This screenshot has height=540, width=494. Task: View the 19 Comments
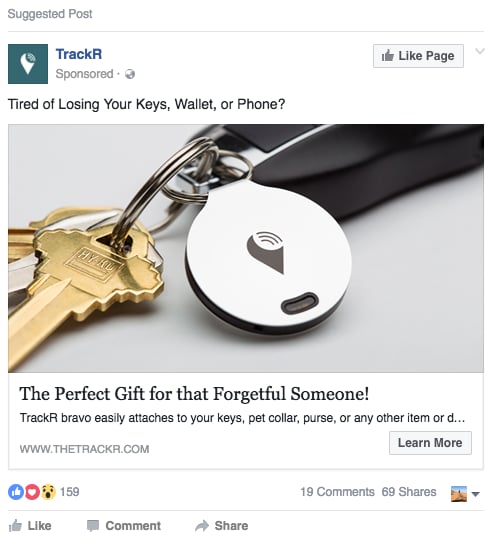pos(337,492)
